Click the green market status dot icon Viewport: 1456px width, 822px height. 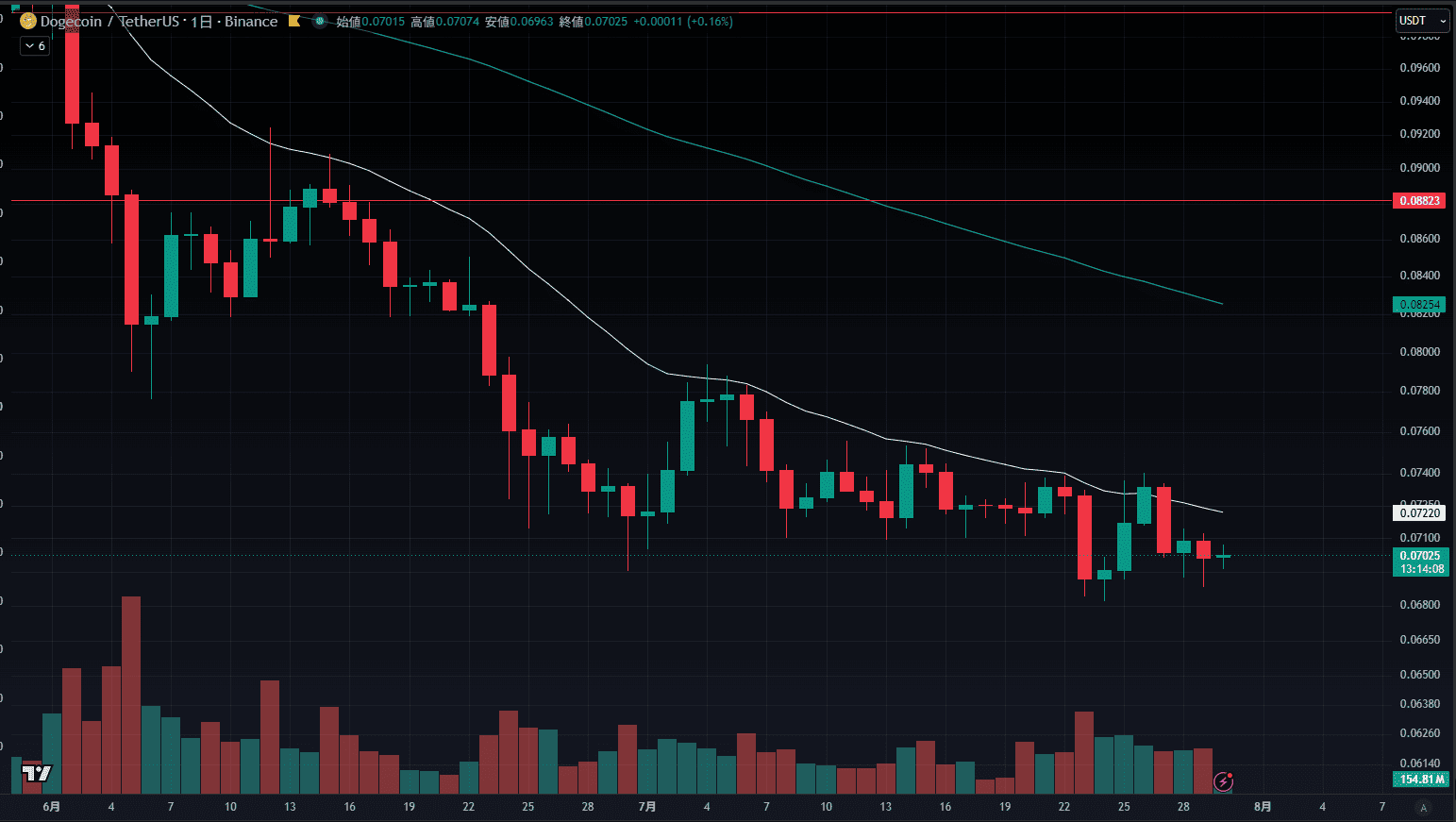[320, 21]
